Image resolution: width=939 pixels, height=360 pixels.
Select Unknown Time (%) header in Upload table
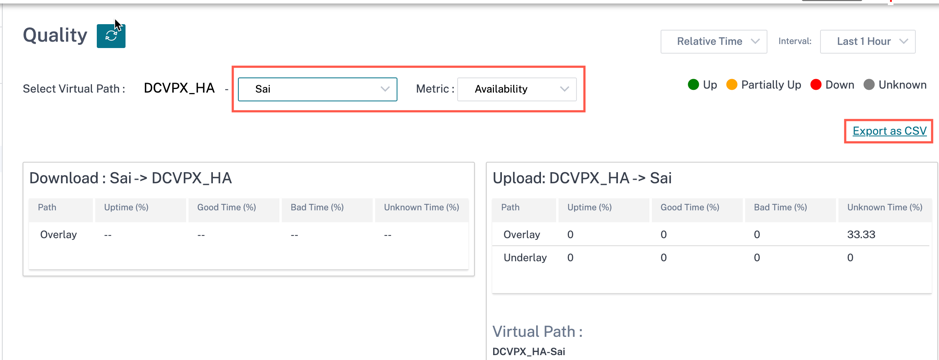(885, 207)
